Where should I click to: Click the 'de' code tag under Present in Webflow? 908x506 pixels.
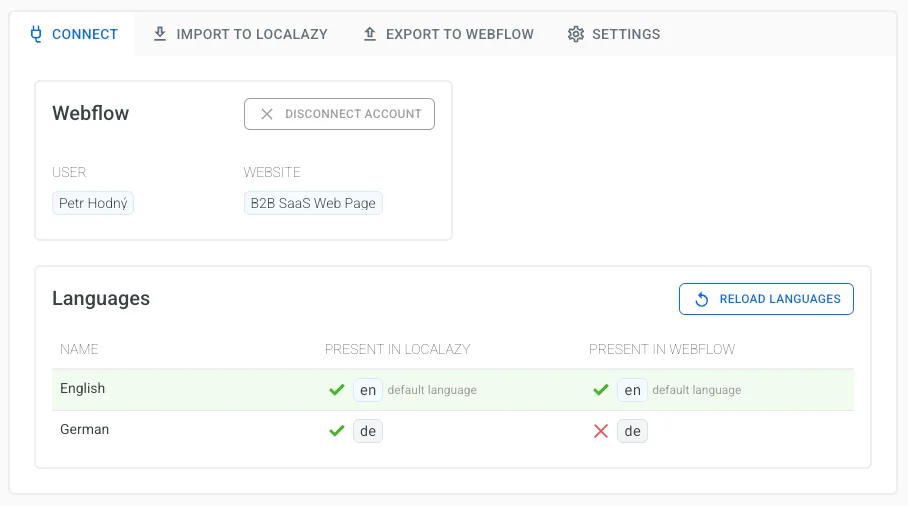[632, 431]
